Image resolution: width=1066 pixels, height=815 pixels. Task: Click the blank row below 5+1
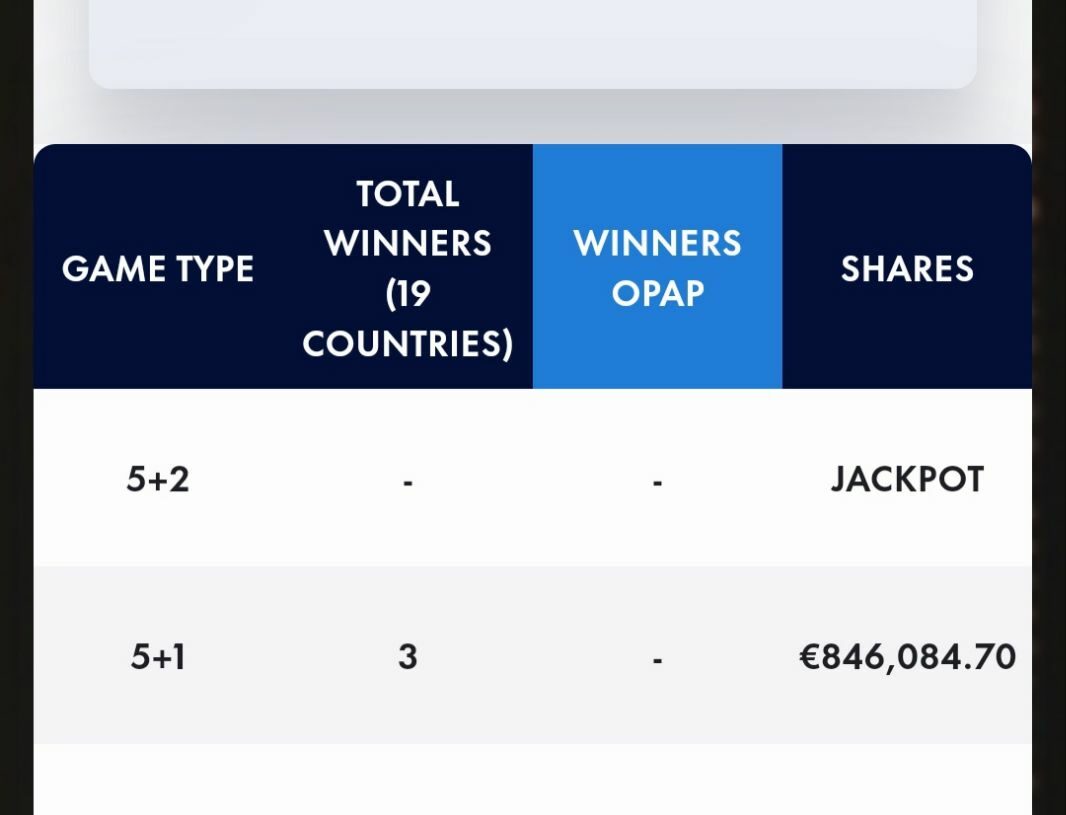coord(532,780)
